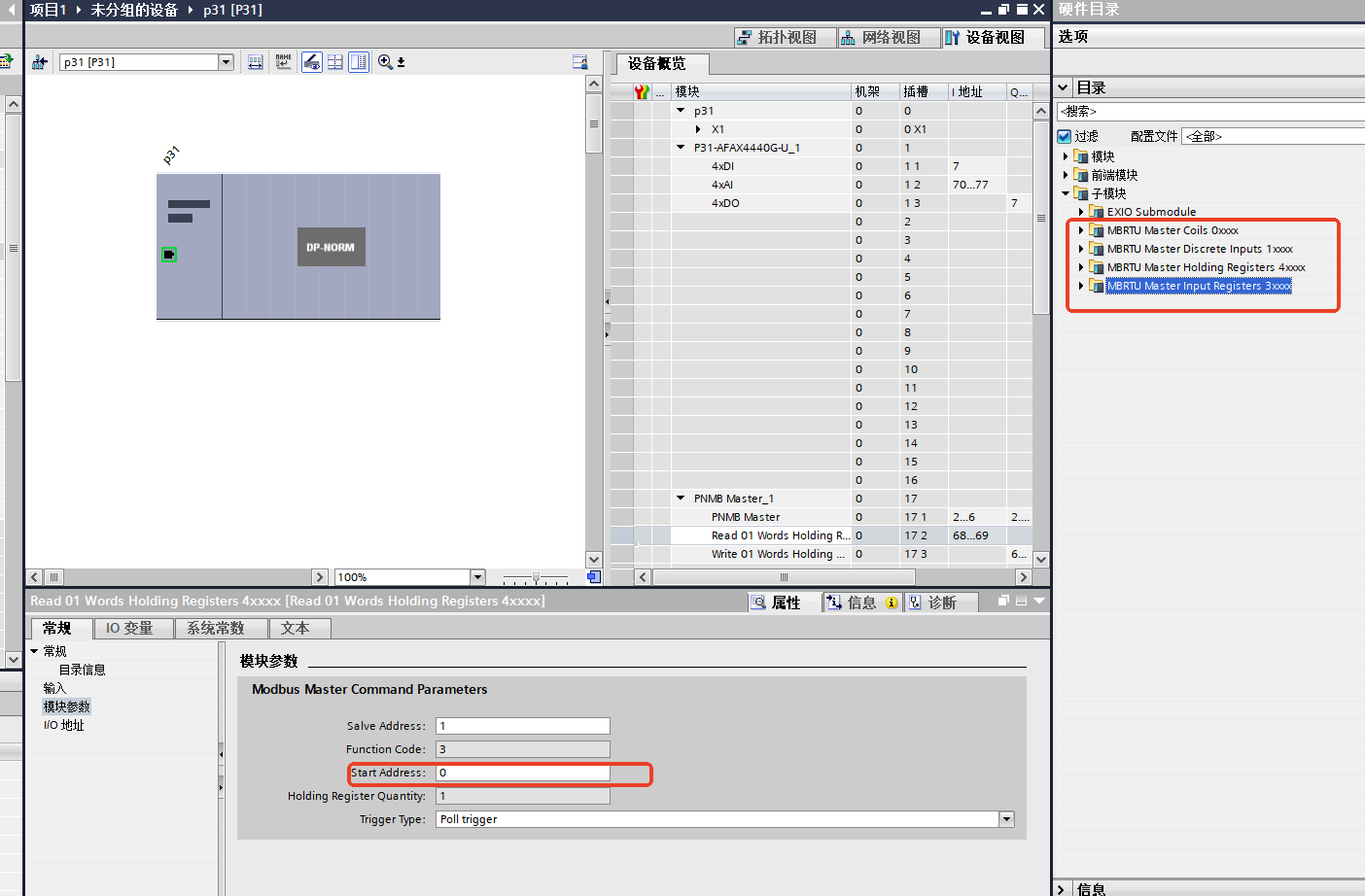1365x896 pixels.
Task: Select I/O 地址 in properties navigation
Action: (64, 725)
